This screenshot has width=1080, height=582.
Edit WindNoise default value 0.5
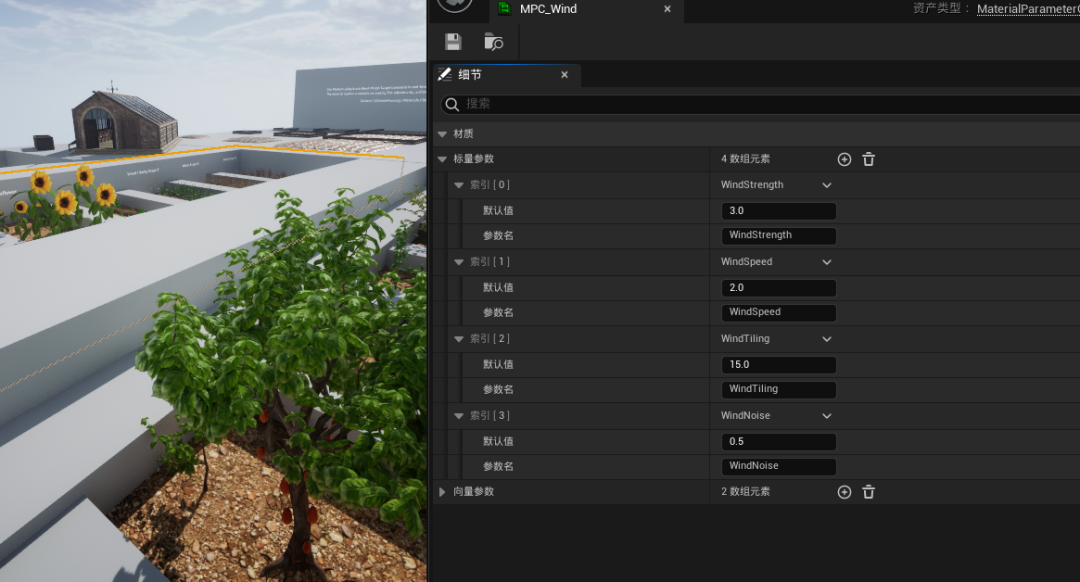tap(778, 441)
